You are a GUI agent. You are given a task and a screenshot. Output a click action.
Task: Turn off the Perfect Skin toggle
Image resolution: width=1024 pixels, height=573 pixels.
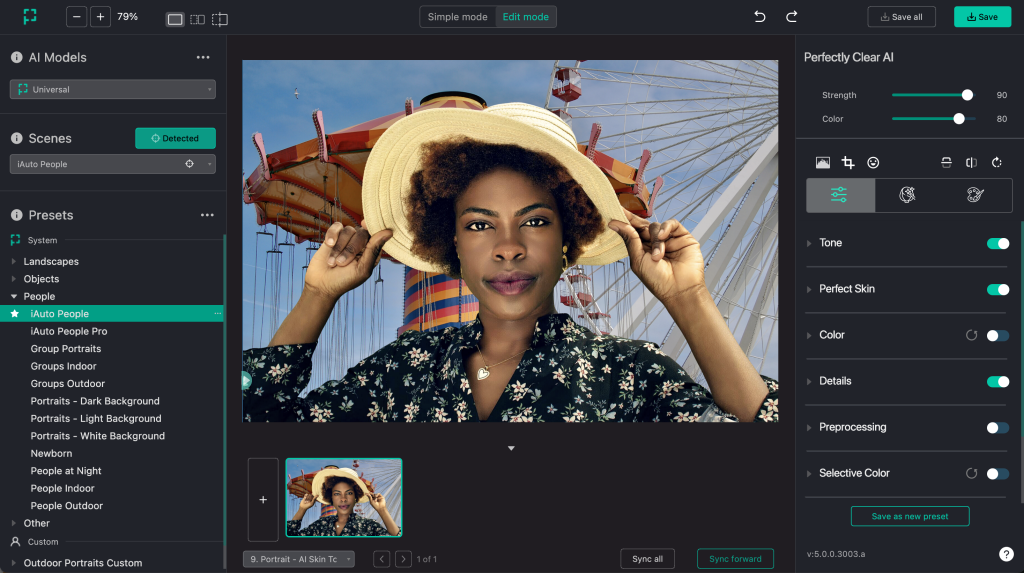(997, 289)
